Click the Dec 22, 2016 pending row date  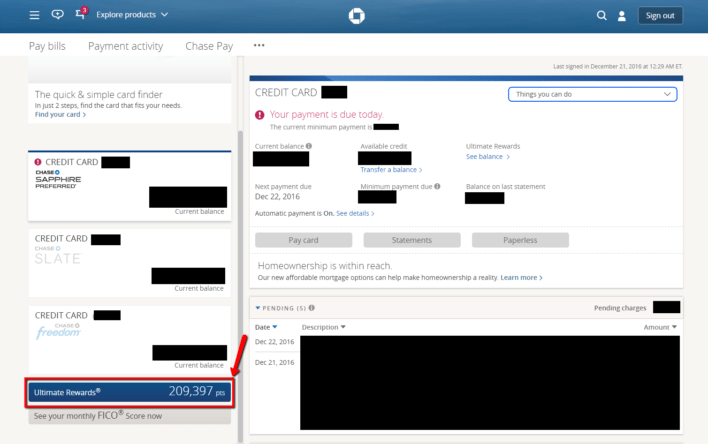pos(275,342)
